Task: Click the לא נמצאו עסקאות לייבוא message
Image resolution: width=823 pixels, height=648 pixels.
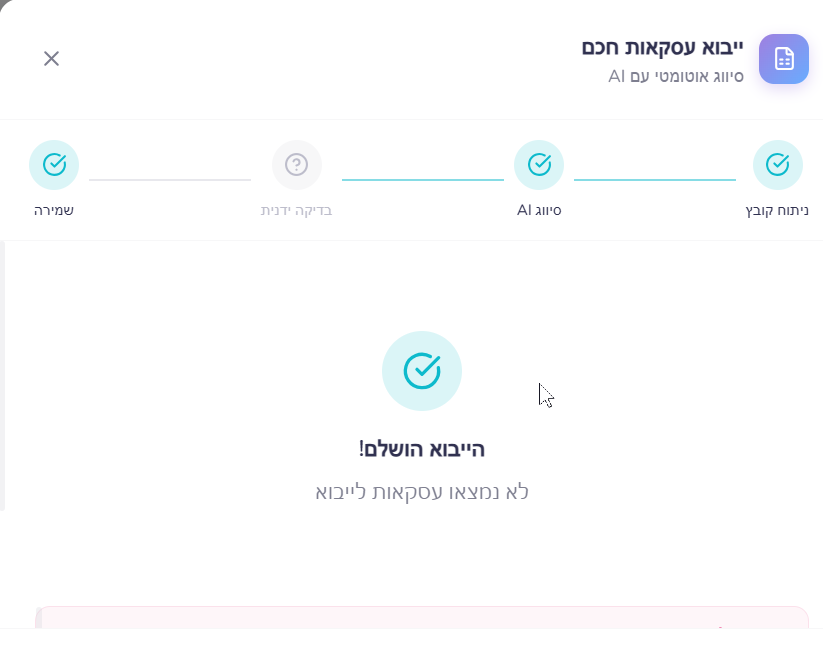Action: click(x=422, y=492)
